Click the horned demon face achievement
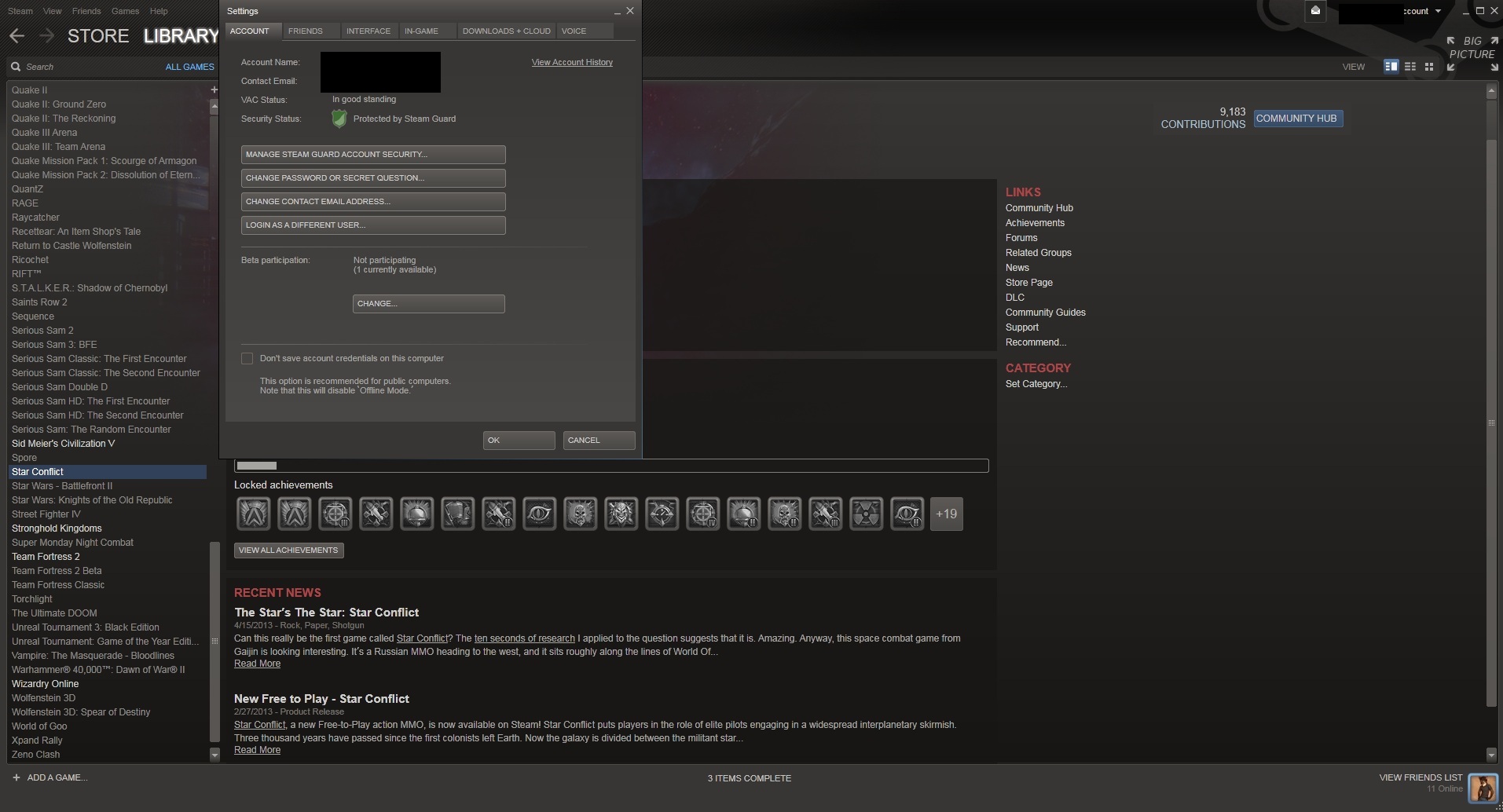Image resolution: width=1503 pixels, height=812 pixels. click(x=621, y=514)
